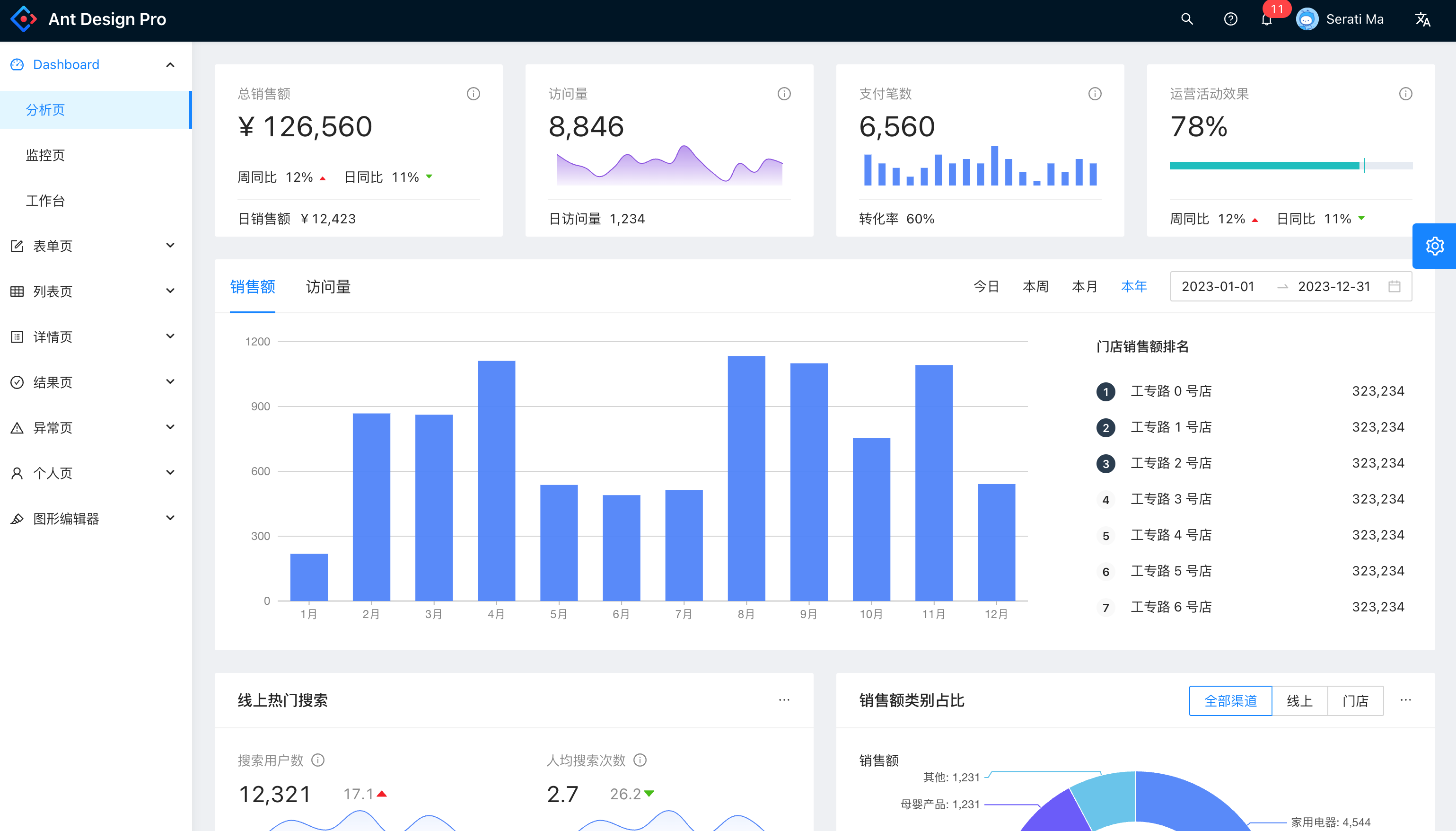Click info icon beside 搜索用户数
This screenshot has height=831, width=1456.
point(318,760)
